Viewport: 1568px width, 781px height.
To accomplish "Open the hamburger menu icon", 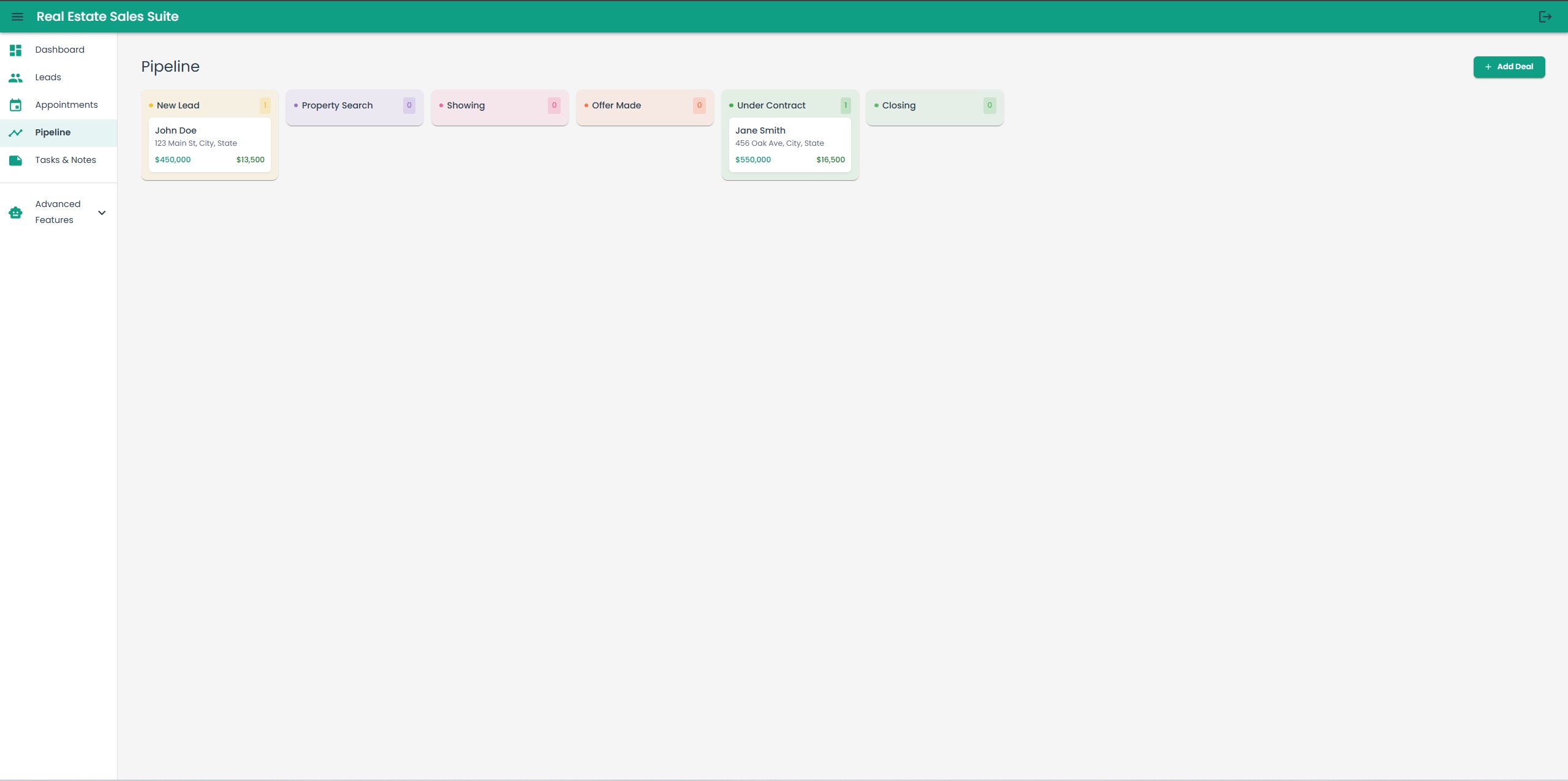I will click(17, 17).
